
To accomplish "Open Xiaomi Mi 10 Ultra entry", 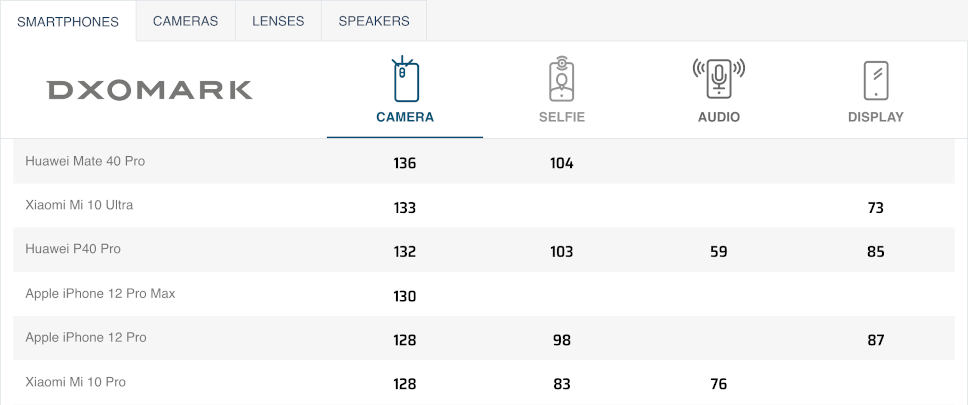I will coord(79,205).
